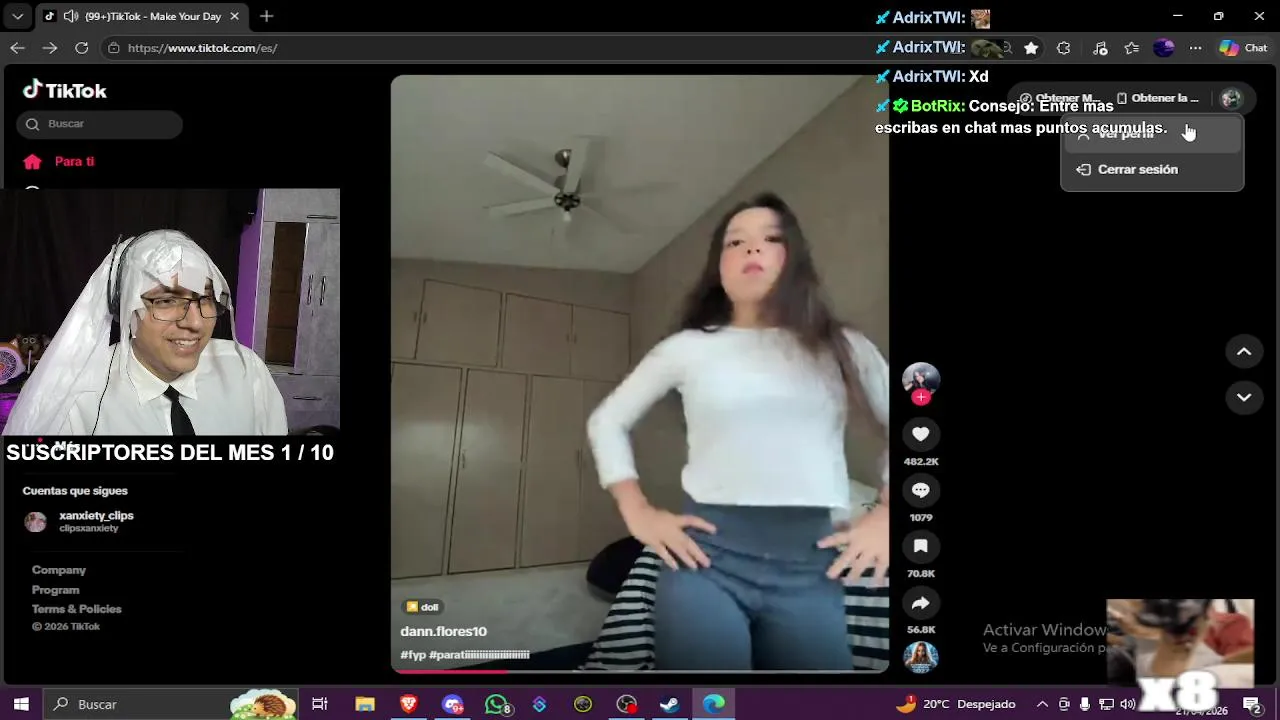Open notification center icon

pyautogui.click(x=1251, y=704)
